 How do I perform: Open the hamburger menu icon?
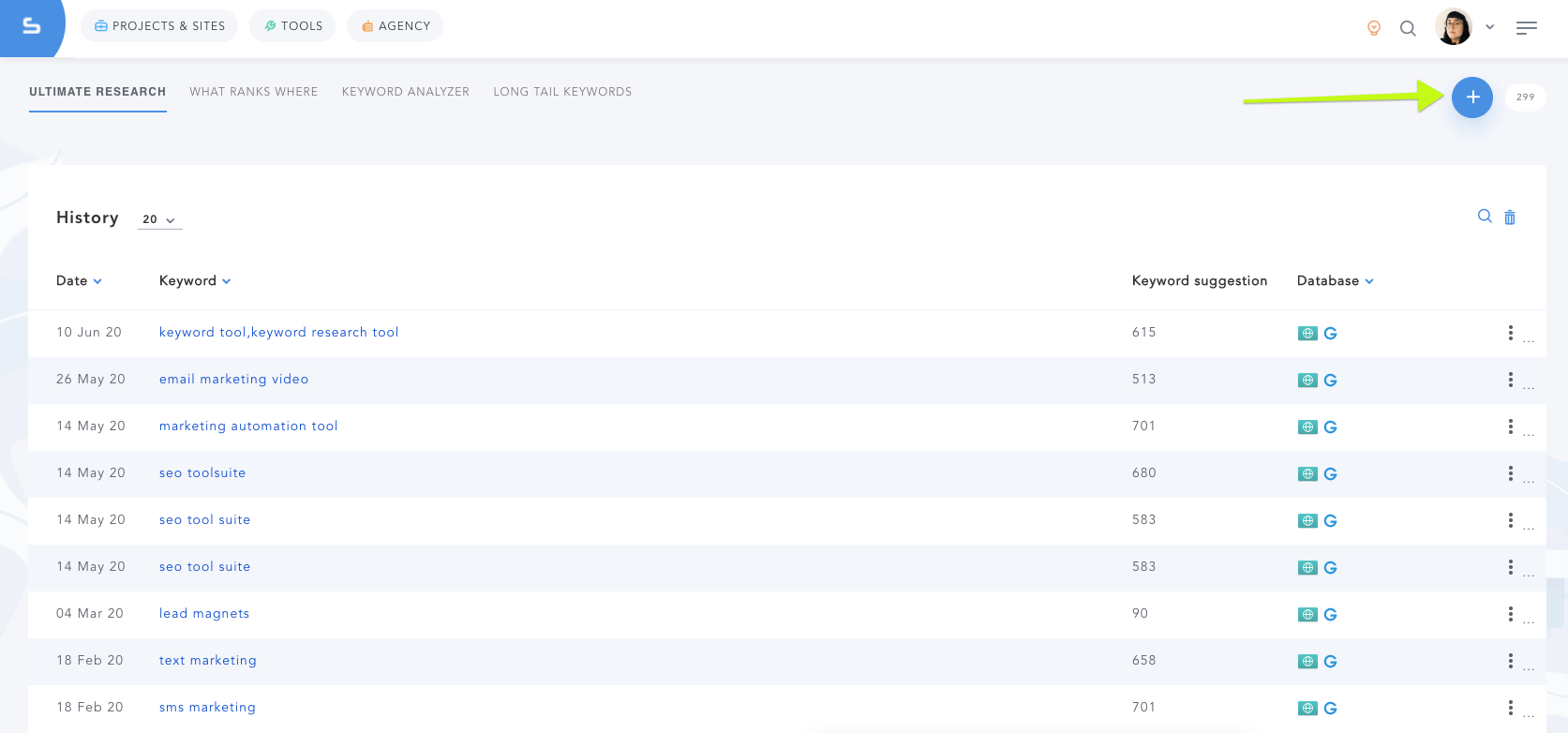tap(1527, 28)
